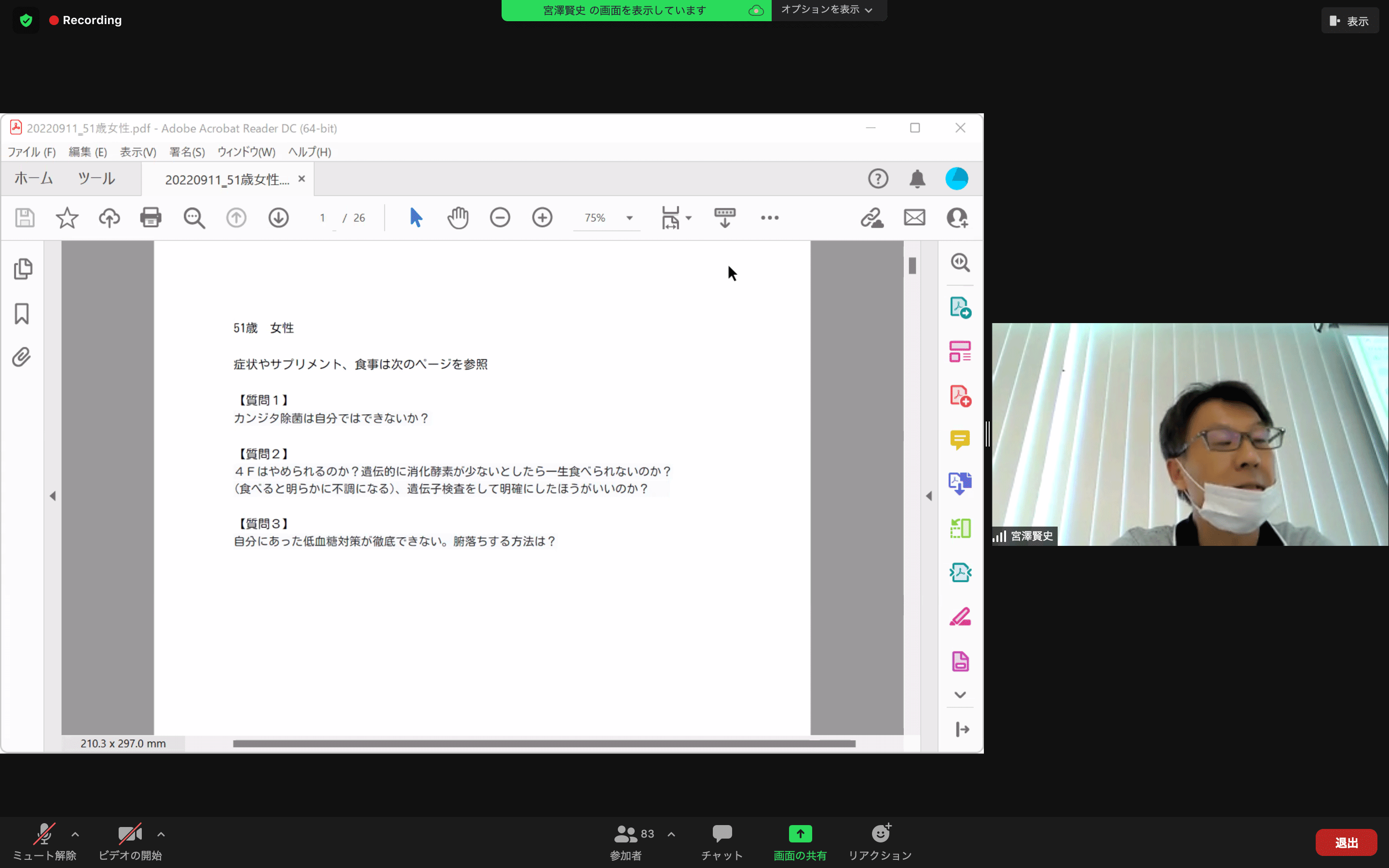
Task: Click the share with others person icon
Action: [957, 217]
